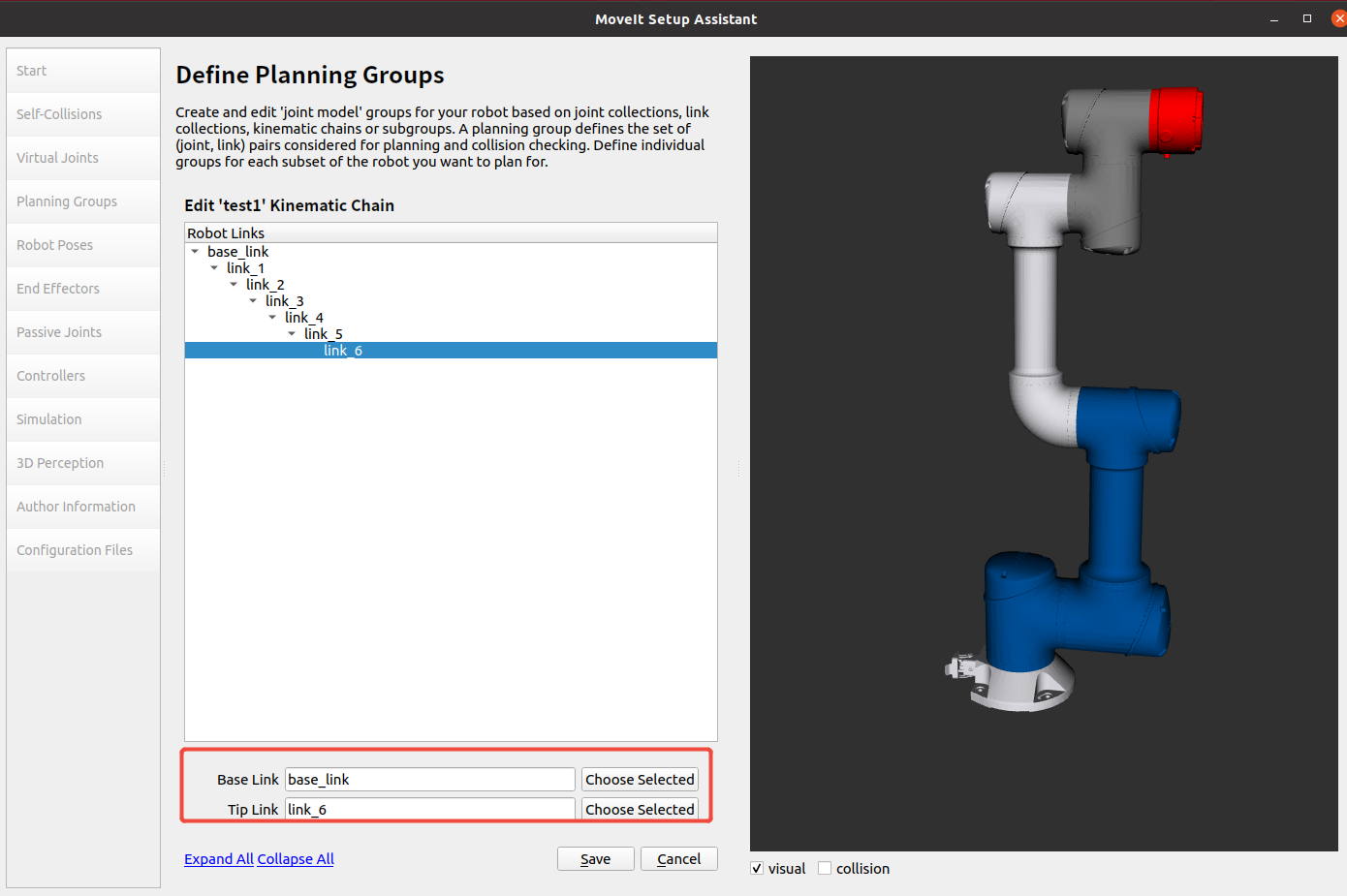
Task: Select base_link in Robot Links tree
Action: pyautogui.click(x=237, y=252)
